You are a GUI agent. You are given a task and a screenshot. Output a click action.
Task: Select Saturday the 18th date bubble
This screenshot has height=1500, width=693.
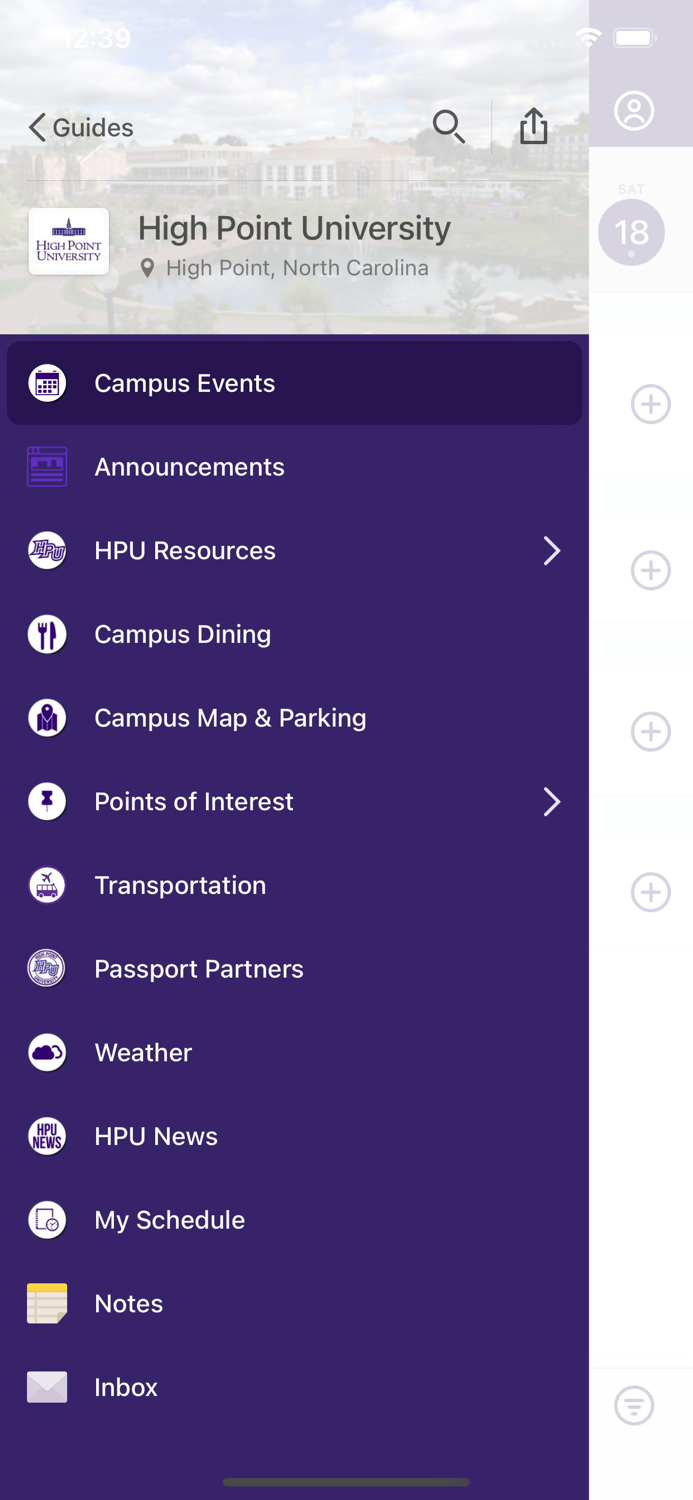click(631, 232)
